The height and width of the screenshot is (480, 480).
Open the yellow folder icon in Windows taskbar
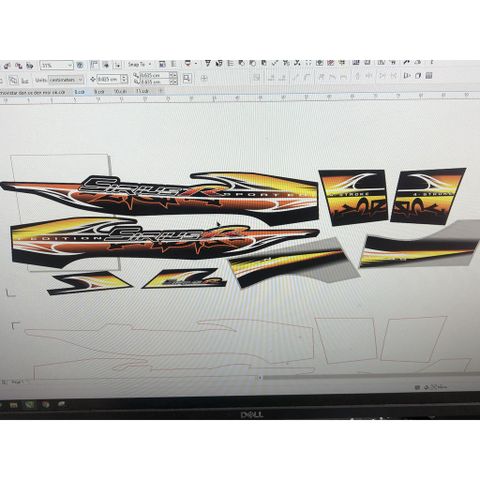(x=14, y=405)
